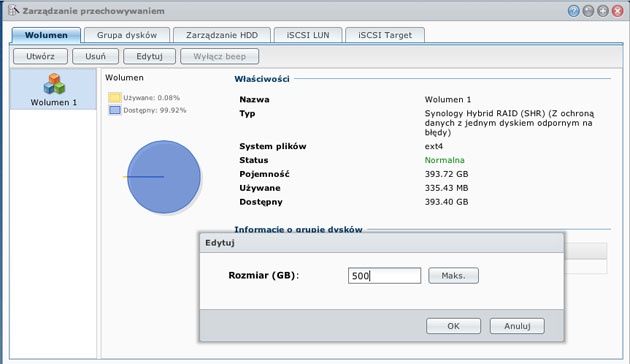Select Wolumen 1 cubes icon
The width and height of the screenshot is (630, 364).
click(x=54, y=84)
